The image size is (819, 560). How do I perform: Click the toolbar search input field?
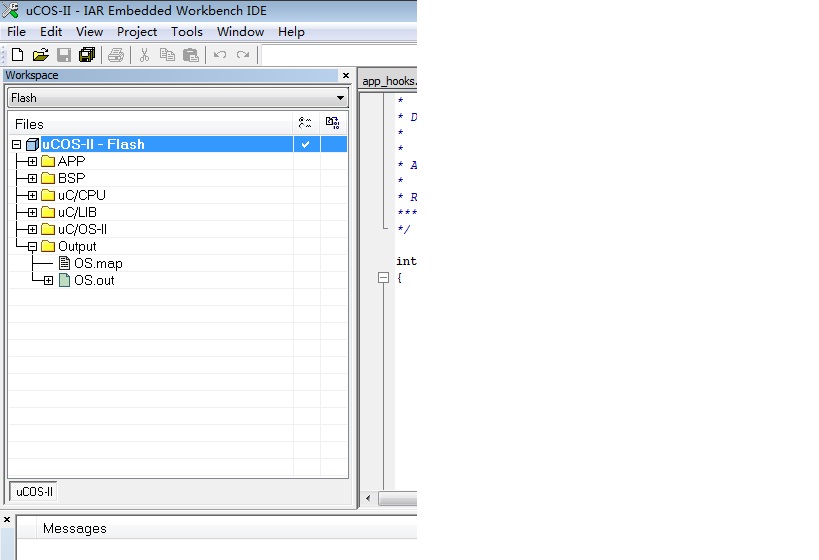point(339,55)
